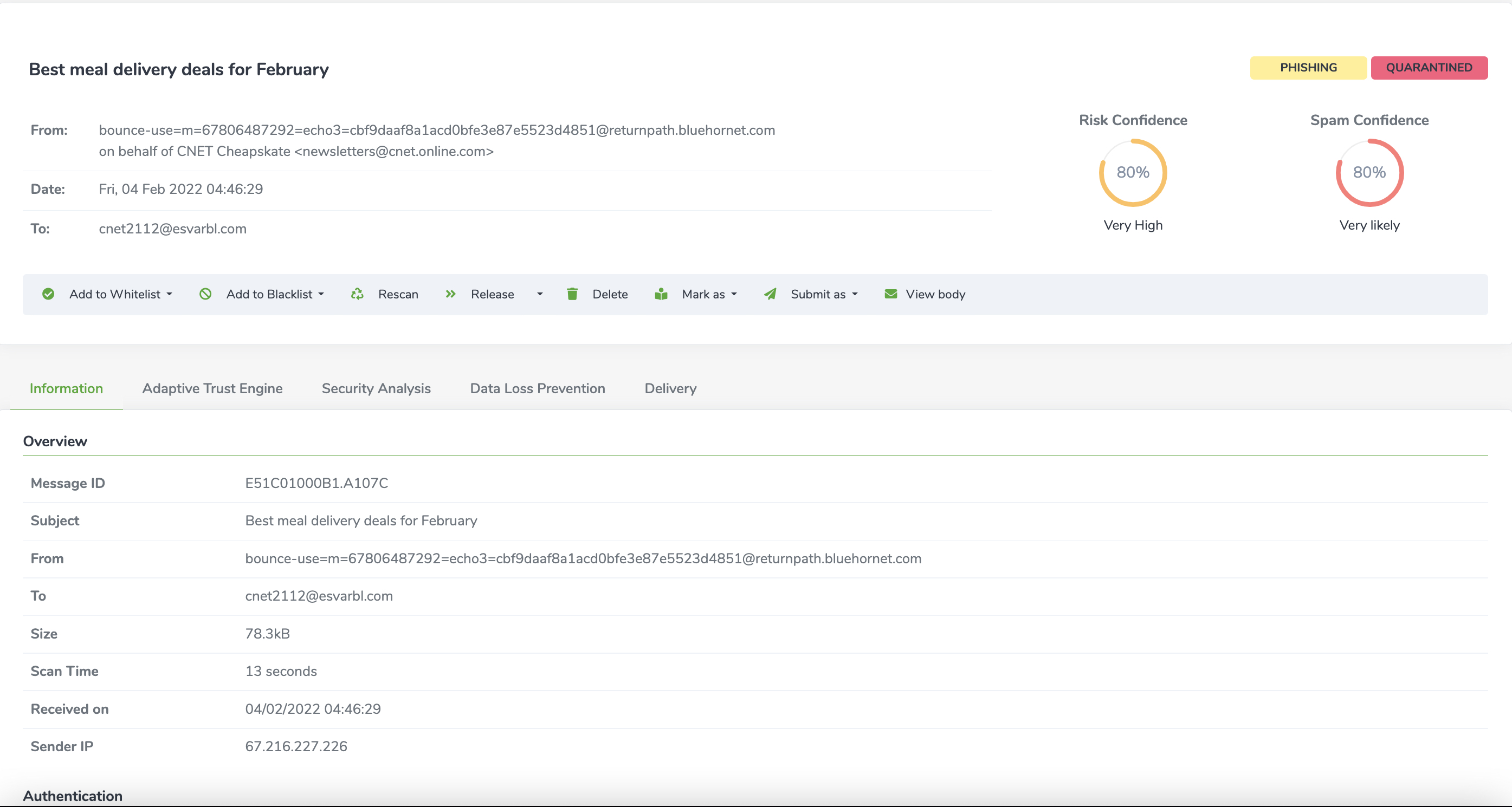Image resolution: width=1512 pixels, height=807 pixels.
Task: Switch to the Security Analysis tab
Action: click(x=376, y=388)
